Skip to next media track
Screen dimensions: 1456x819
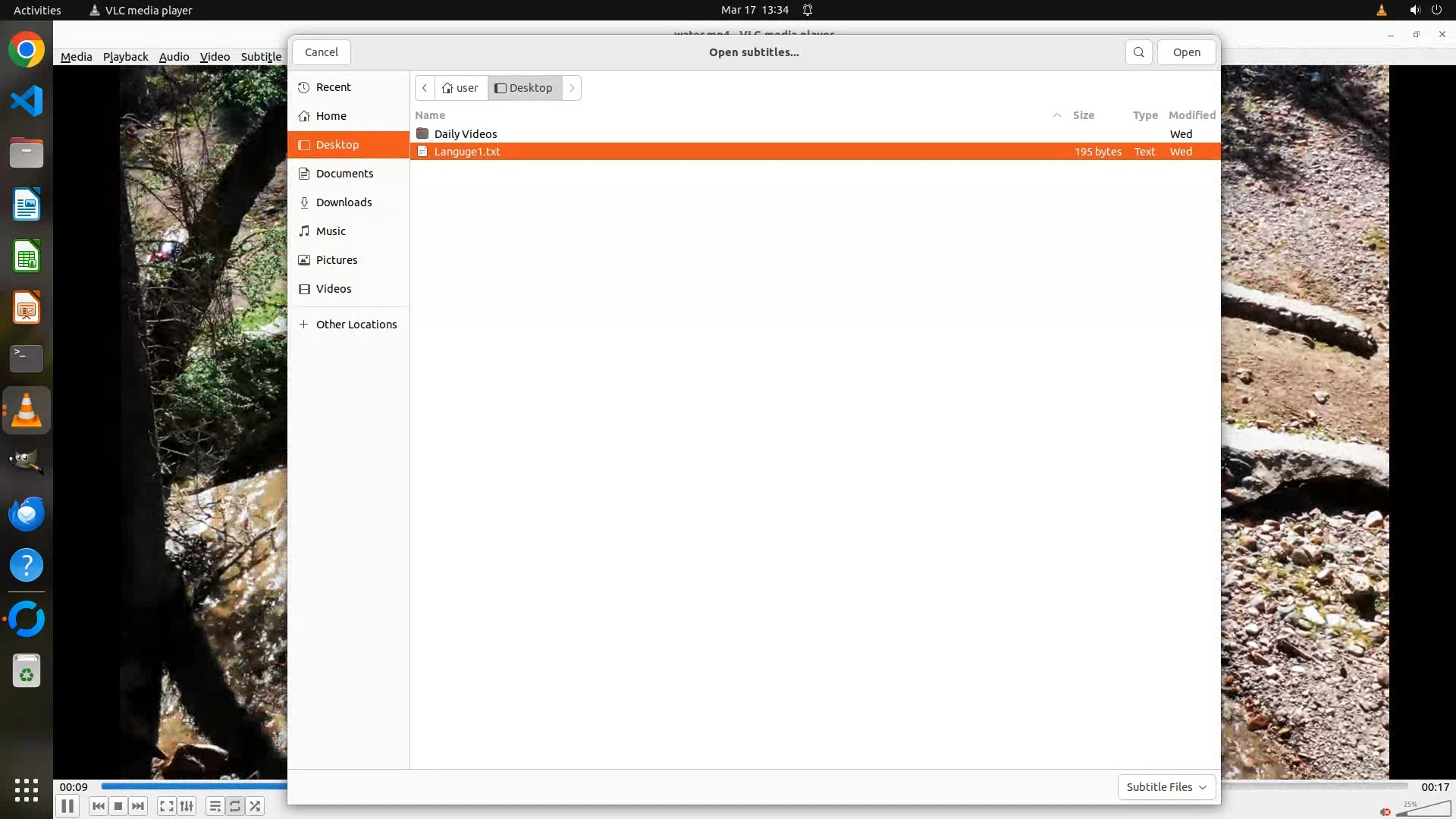pyautogui.click(x=138, y=806)
